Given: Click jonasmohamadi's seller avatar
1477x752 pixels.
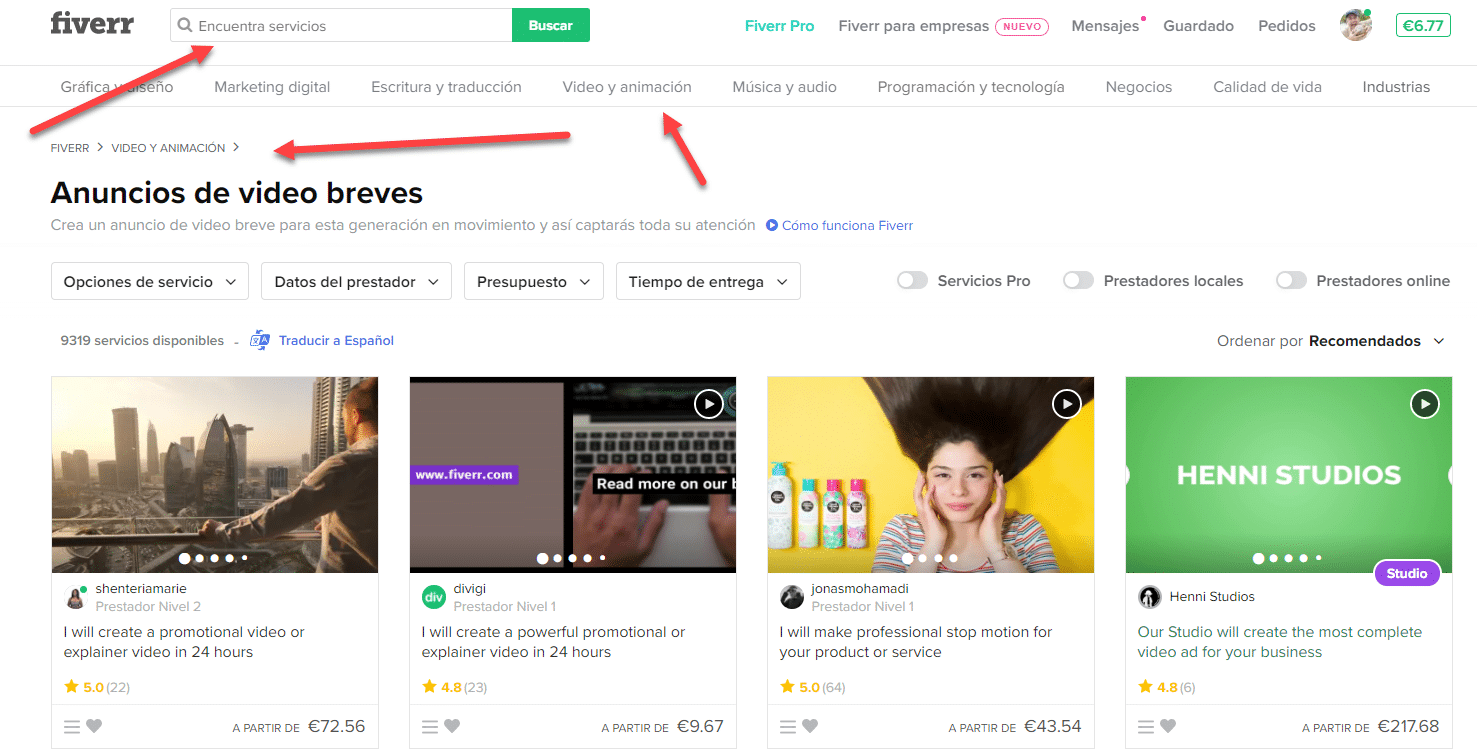Looking at the screenshot, I should coord(791,598).
